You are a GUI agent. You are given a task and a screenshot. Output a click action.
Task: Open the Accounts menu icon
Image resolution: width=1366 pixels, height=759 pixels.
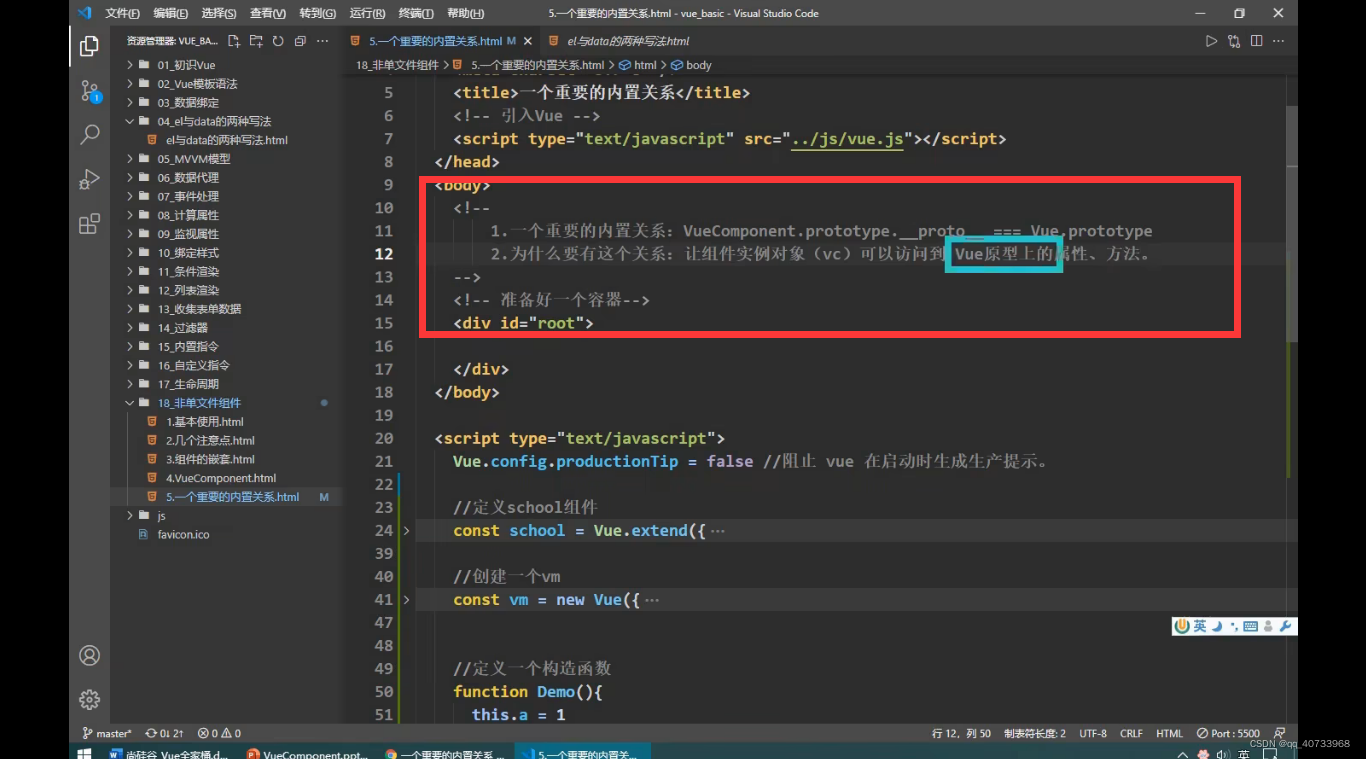[89, 656]
